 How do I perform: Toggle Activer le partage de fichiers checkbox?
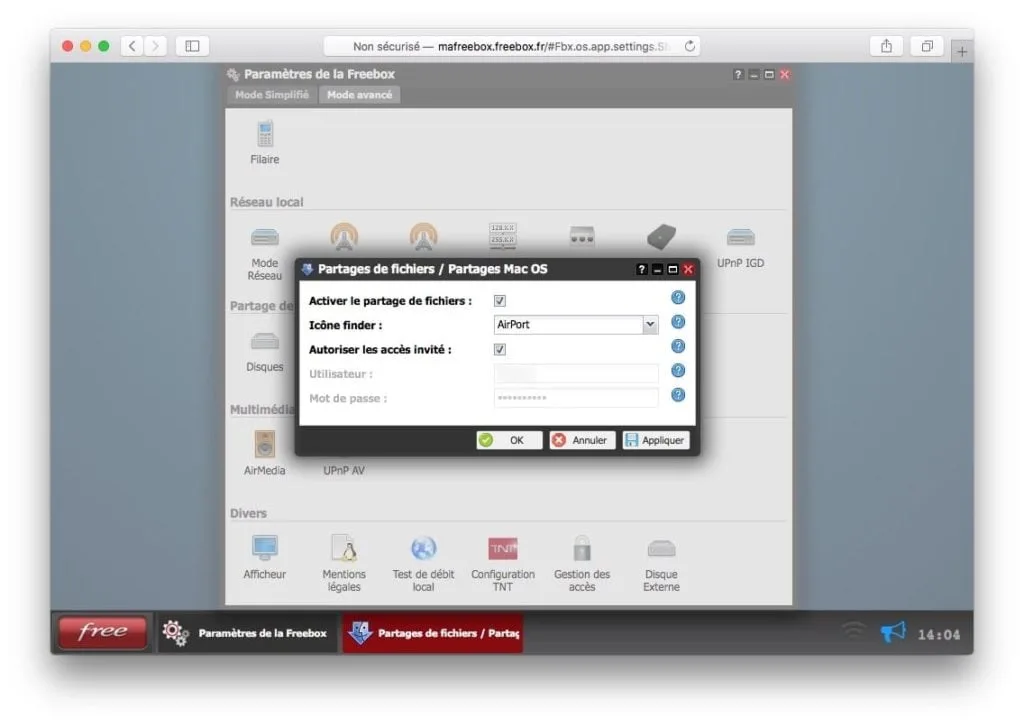click(x=500, y=300)
